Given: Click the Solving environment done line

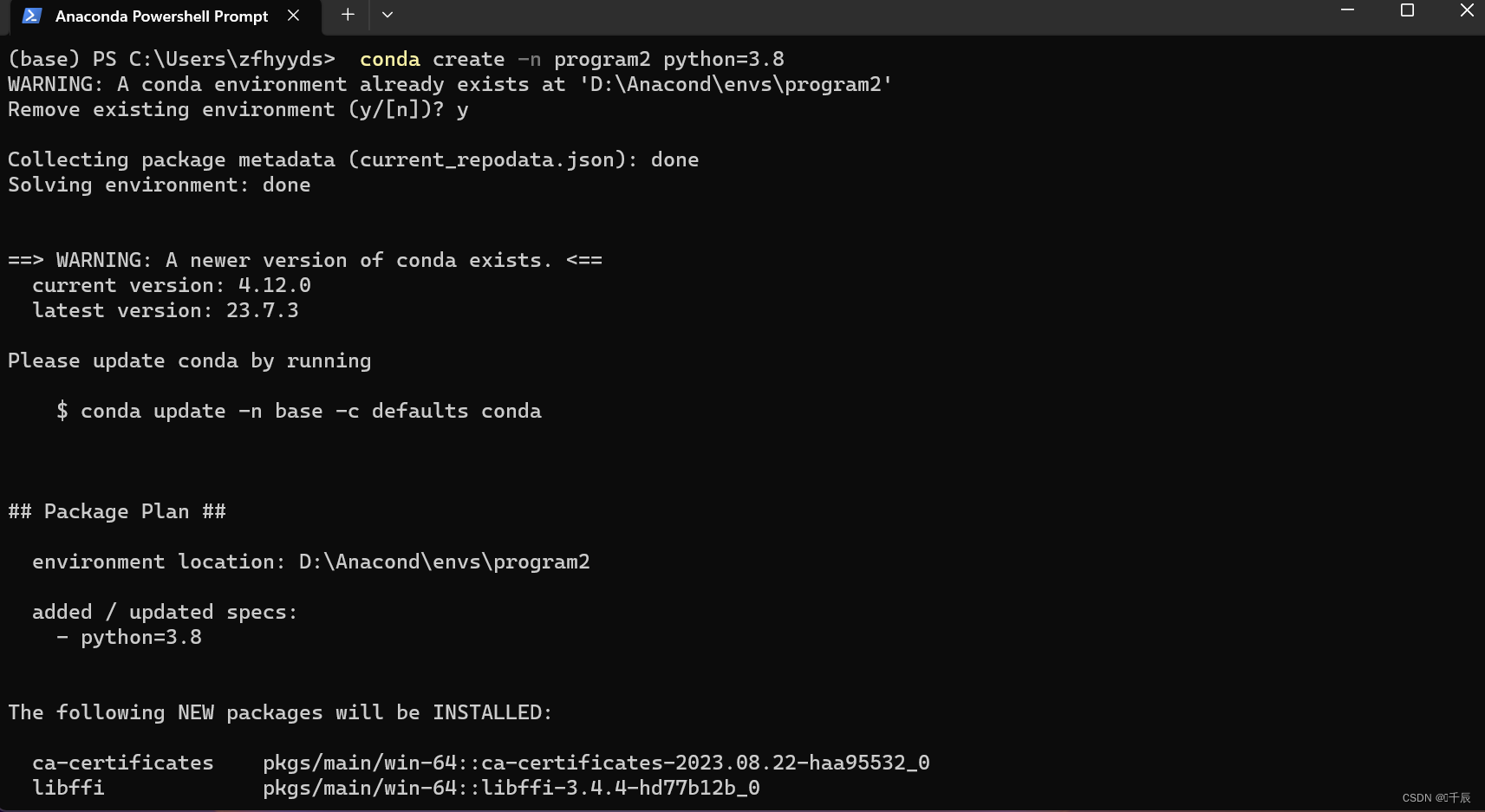Looking at the screenshot, I should point(159,185).
